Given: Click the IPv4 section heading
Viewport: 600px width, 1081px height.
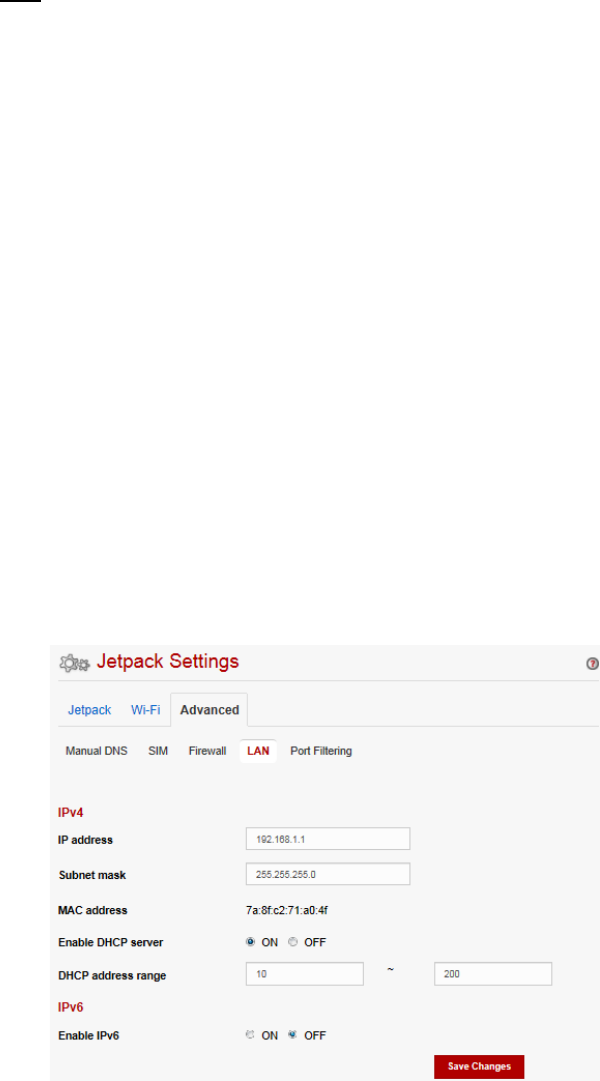Looking at the screenshot, I should pos(70,813).
